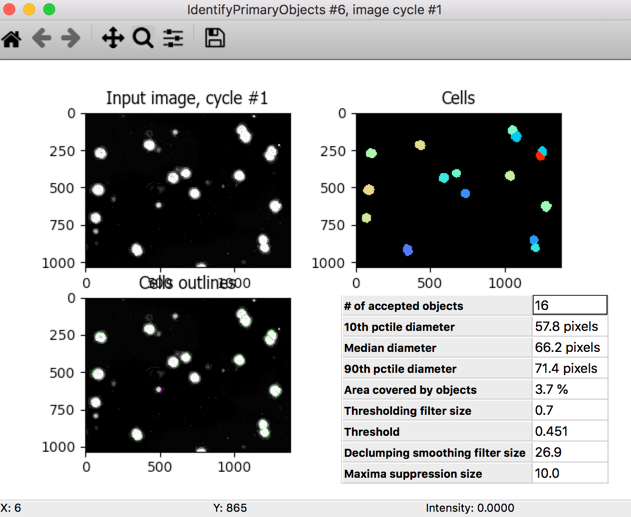
Task: Select the Pan axes tool
Action: pos(113,38)
